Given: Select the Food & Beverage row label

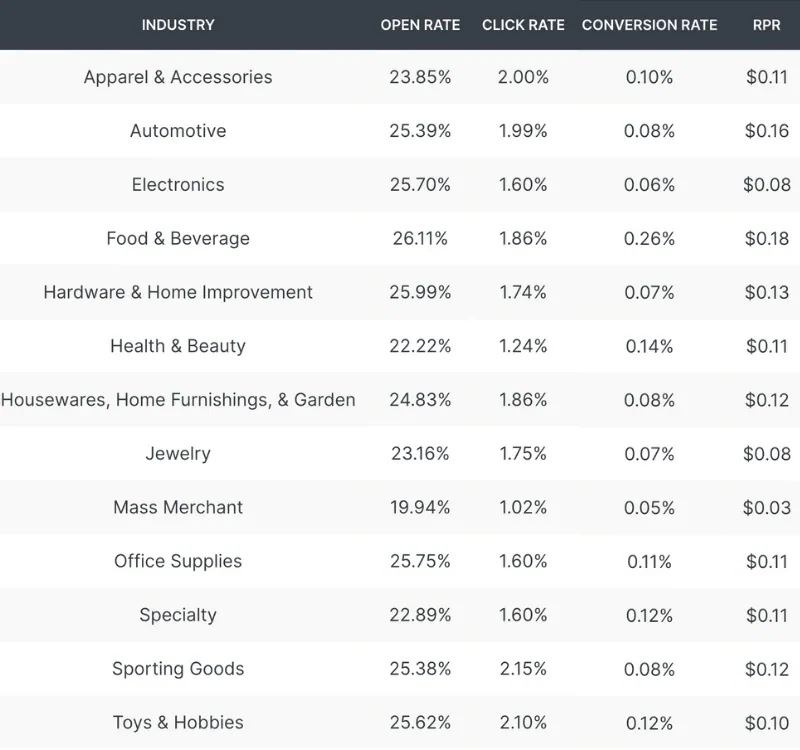Looking at the screenshot, I should pyautogui.click(x=178, y=238).
